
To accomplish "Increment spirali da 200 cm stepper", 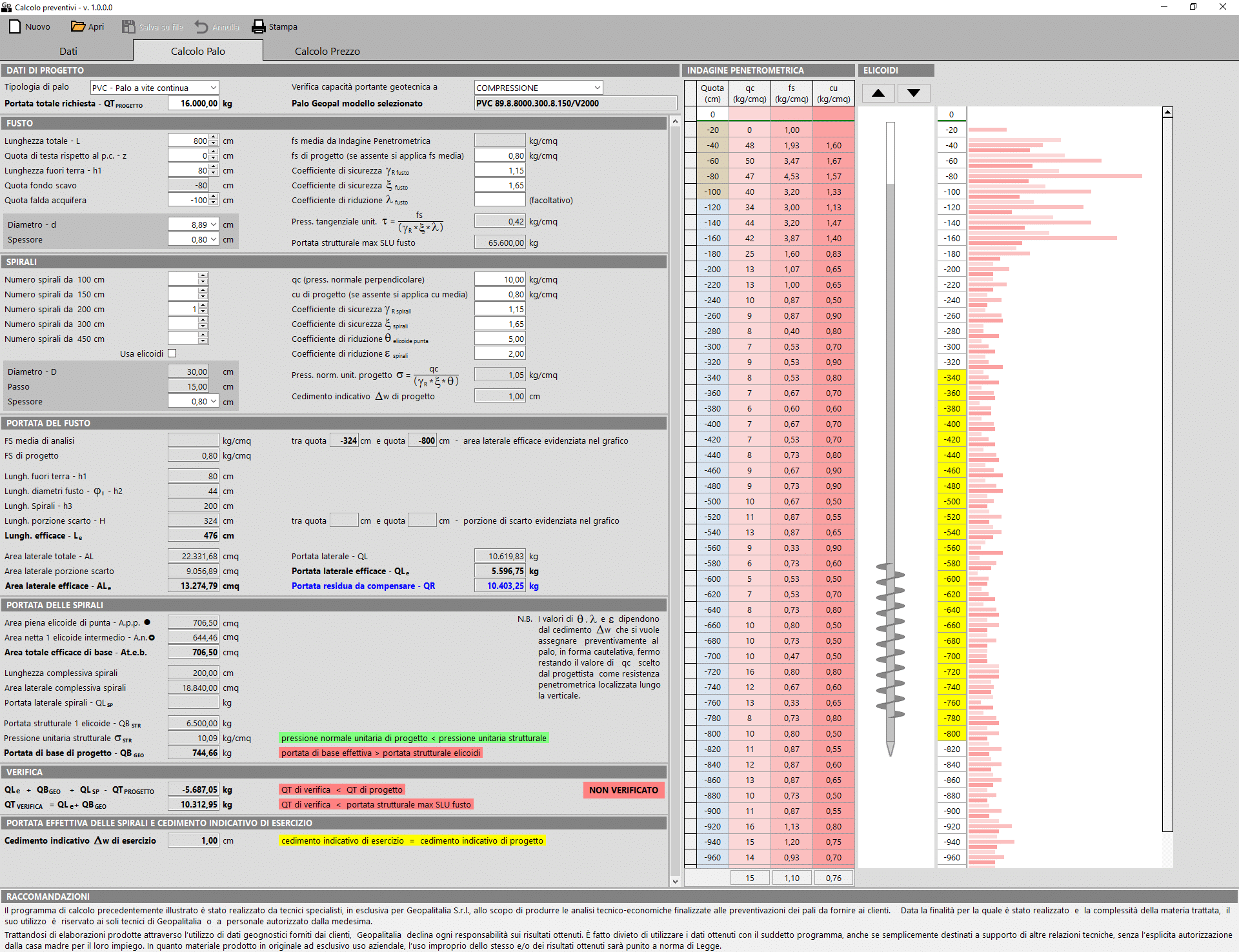I will tap(203, 306).
